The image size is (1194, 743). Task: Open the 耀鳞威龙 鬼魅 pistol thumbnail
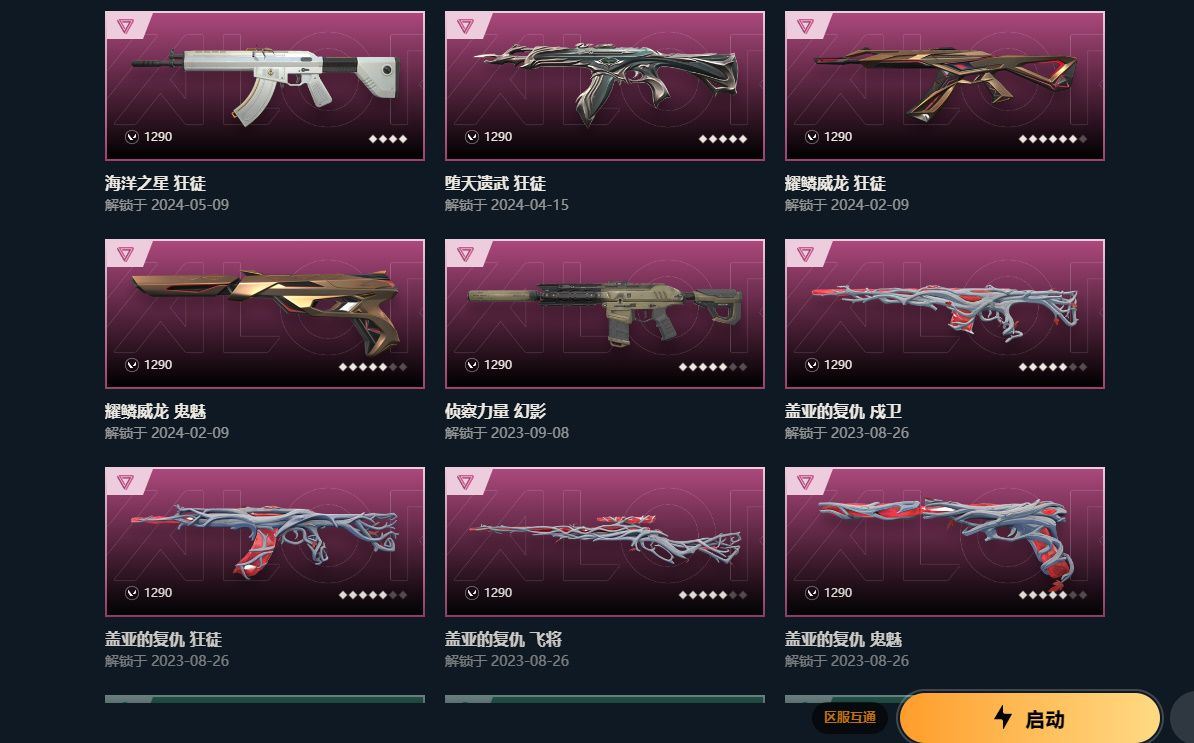click(x=265, y=314)
